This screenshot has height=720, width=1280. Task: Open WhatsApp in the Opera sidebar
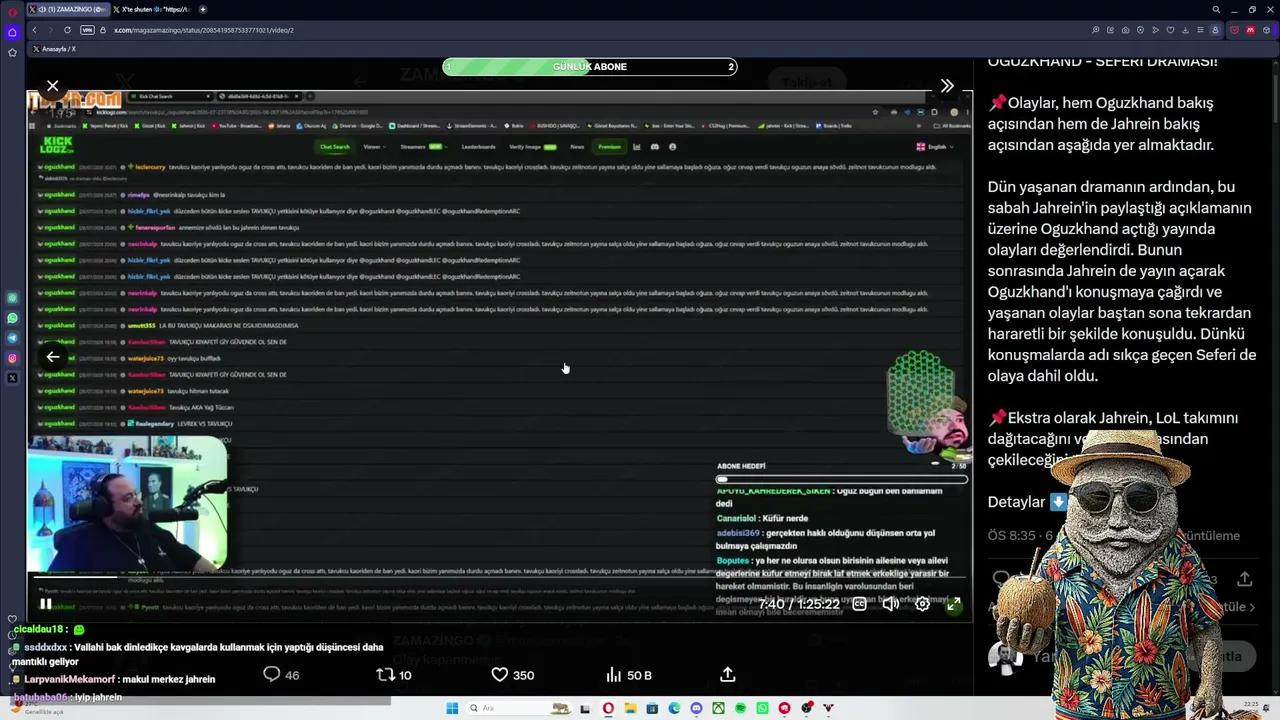click(12, 318)
